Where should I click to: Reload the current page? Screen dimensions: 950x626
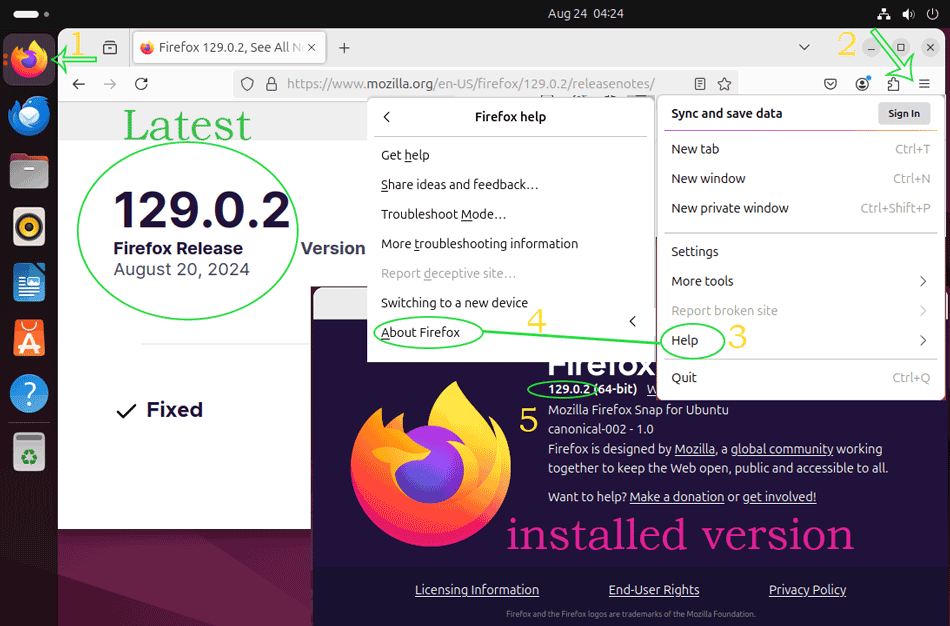(141, 84)
